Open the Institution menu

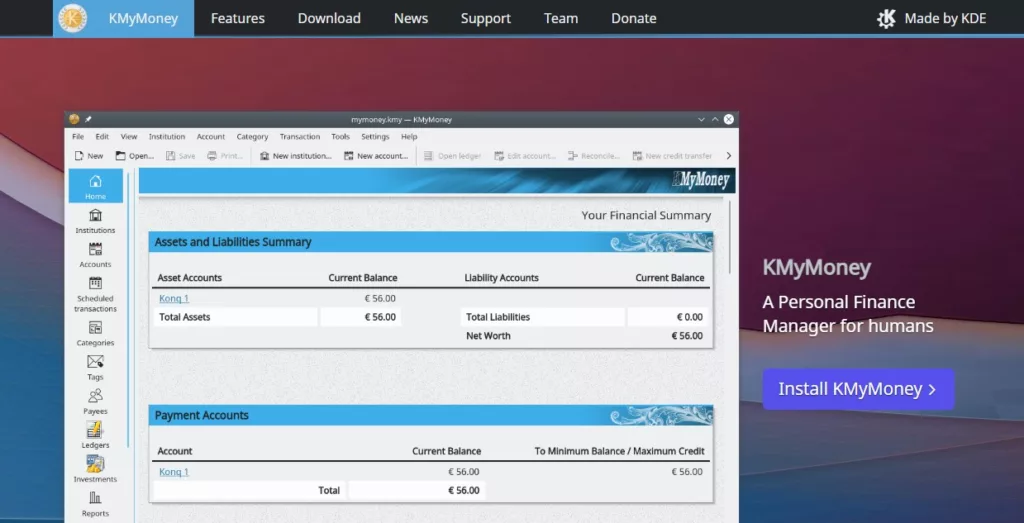(167, 136)
